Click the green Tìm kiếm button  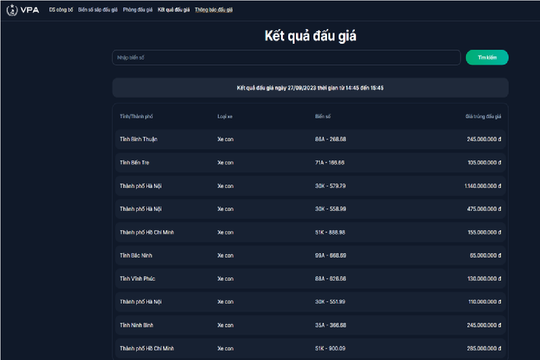(x=487, y=58)
